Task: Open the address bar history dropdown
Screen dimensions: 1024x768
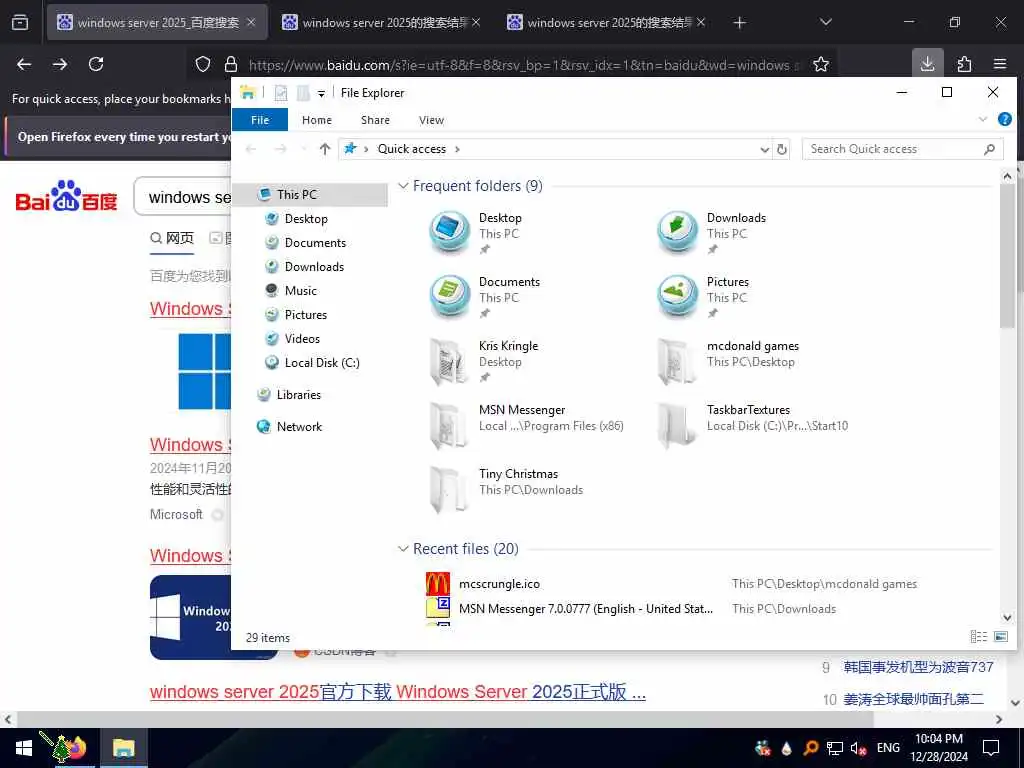Action: (x=765, y=150)
